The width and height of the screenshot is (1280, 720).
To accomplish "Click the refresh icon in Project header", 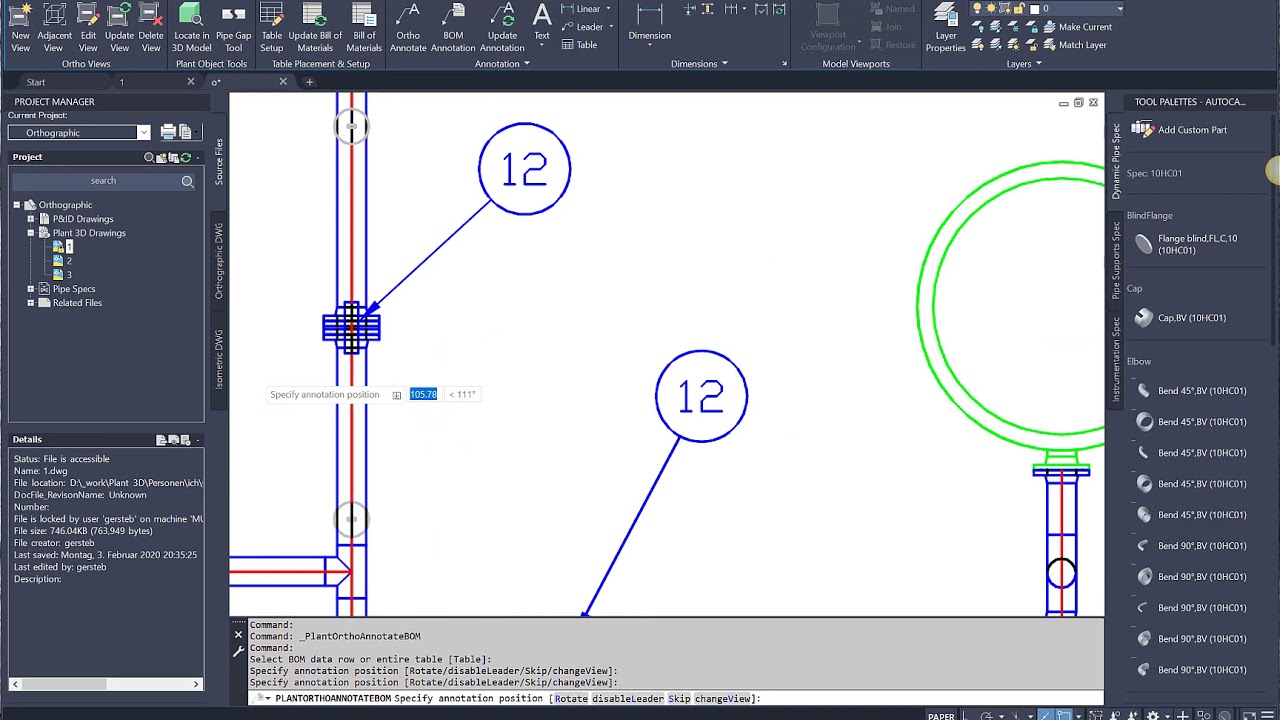I will (x=185, y=157).
